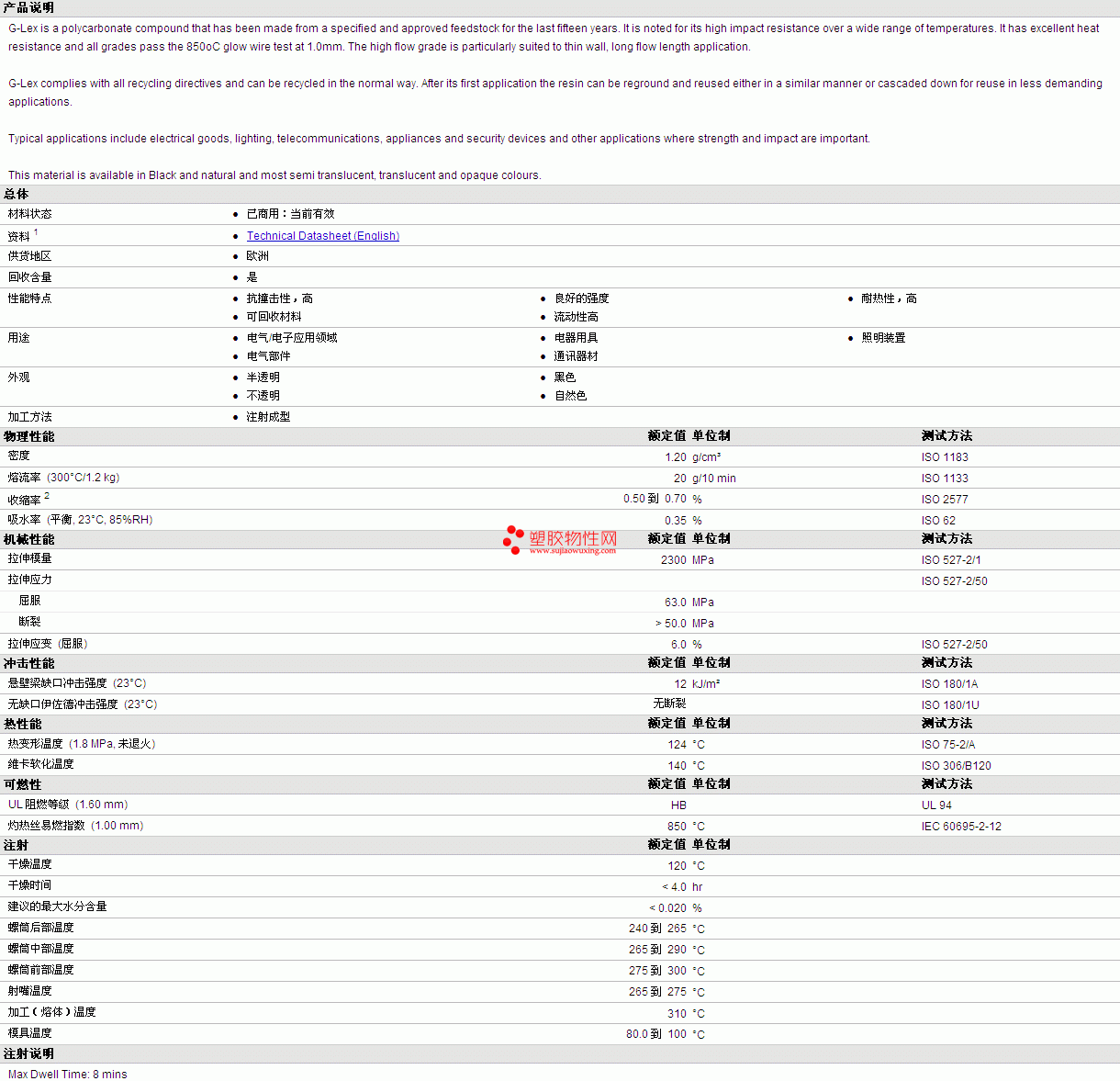1120x1081 pixels.
Task: Click the 塑胶物性网 watermark logo
Action: tap(572, 538)
